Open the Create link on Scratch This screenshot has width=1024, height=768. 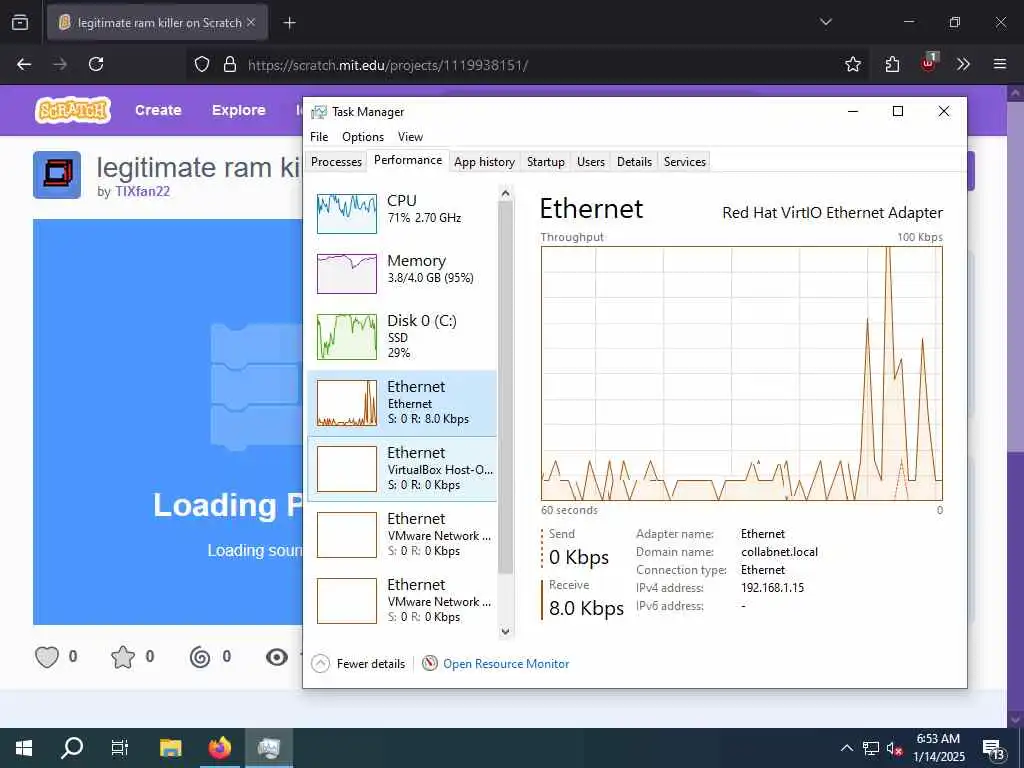(x=158, y=110)
